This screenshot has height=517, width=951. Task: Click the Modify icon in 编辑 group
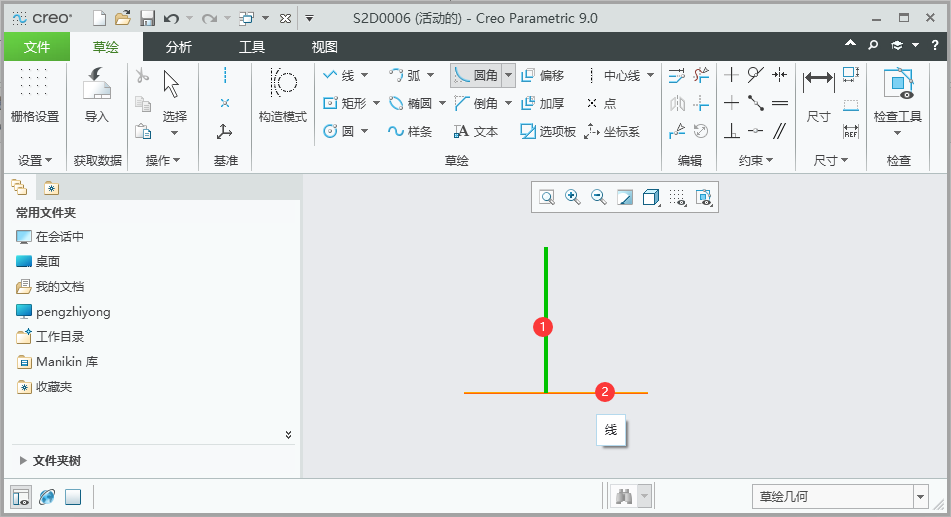click(677, 75)
